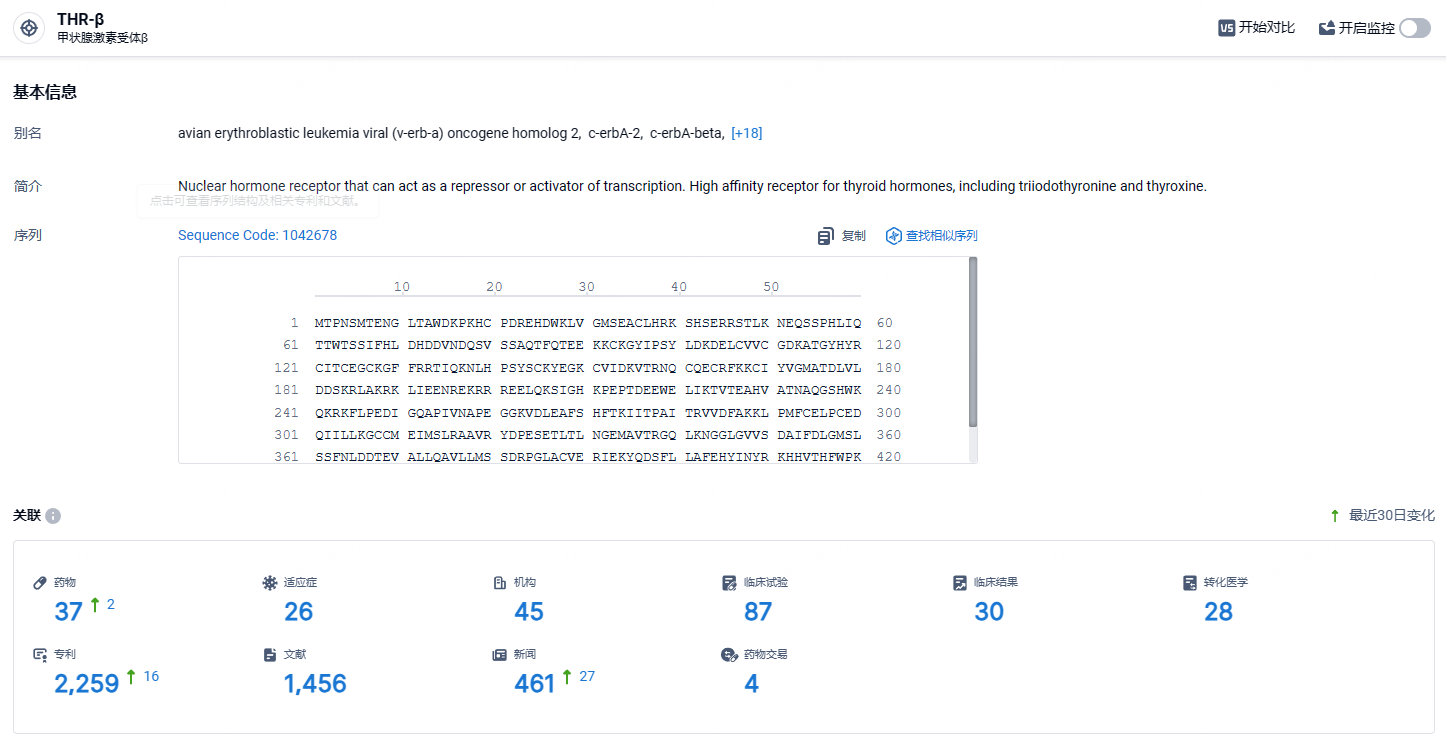Click the copy sequence icon (复制)
This screenshot has height=741, width=1446.
826,236
